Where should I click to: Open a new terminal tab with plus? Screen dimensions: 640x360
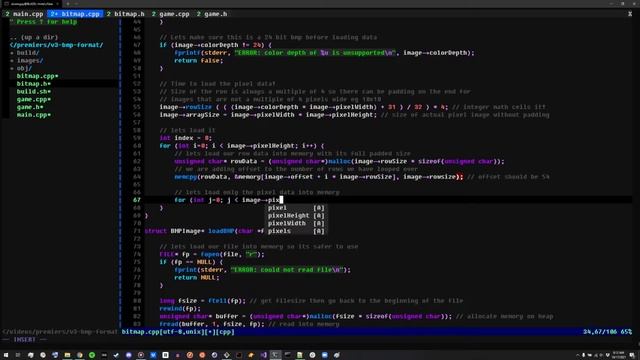[x=68, y=4]
